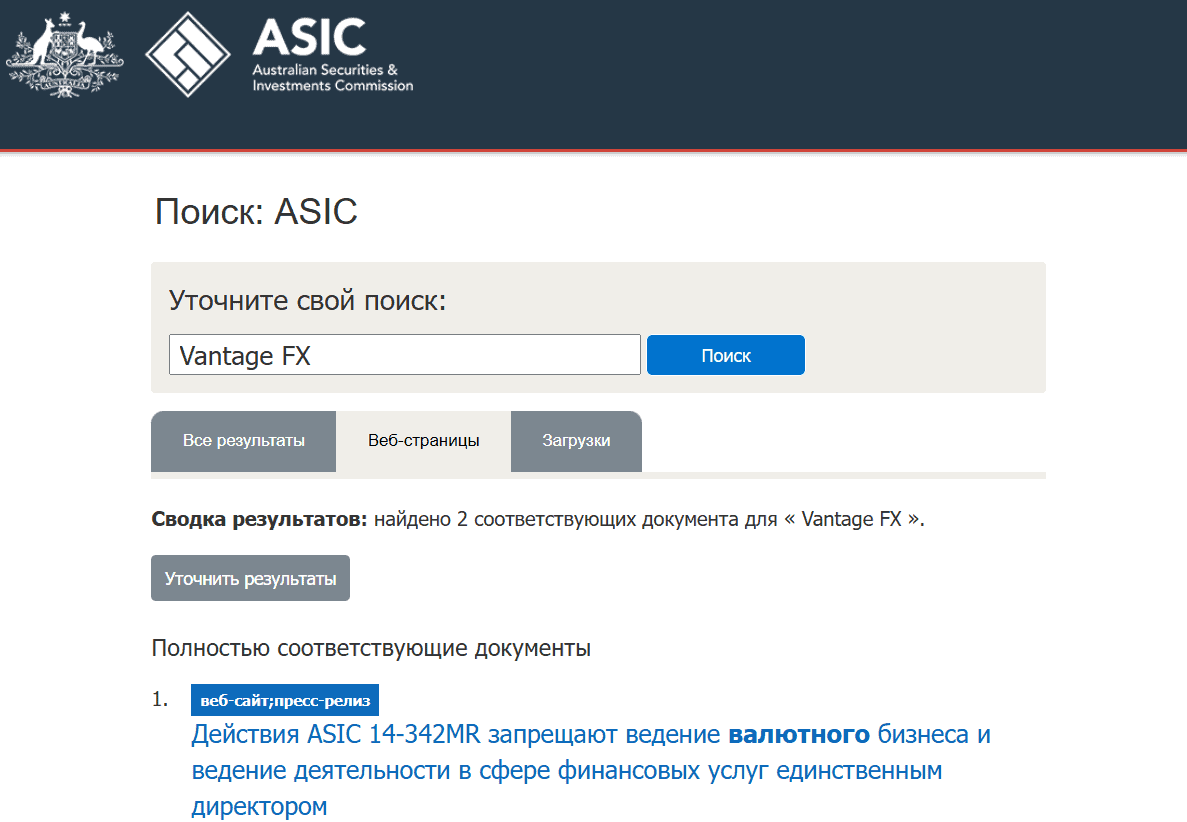Click the 'веб-сайт;пресс-релиз' category tag
This screenshot has height=822, width=1187.
click(x=285, y=700)
